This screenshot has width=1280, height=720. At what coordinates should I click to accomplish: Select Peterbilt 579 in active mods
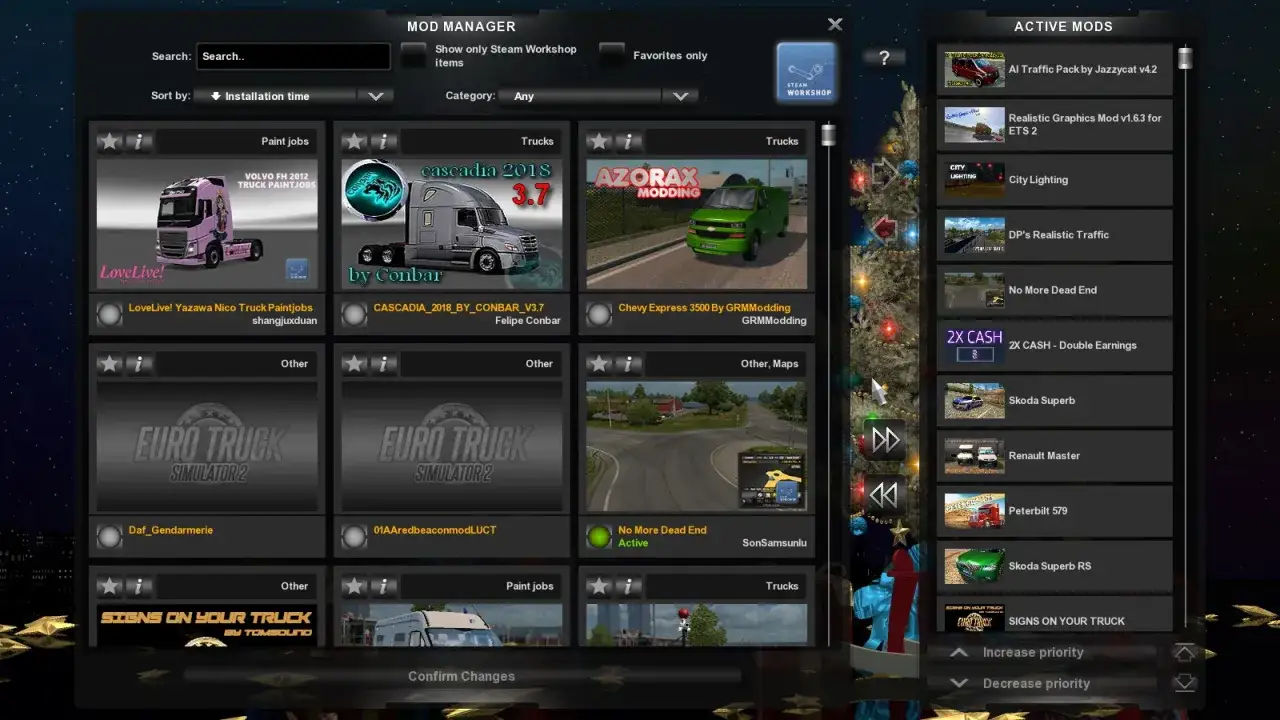(x=1054, y=510)
